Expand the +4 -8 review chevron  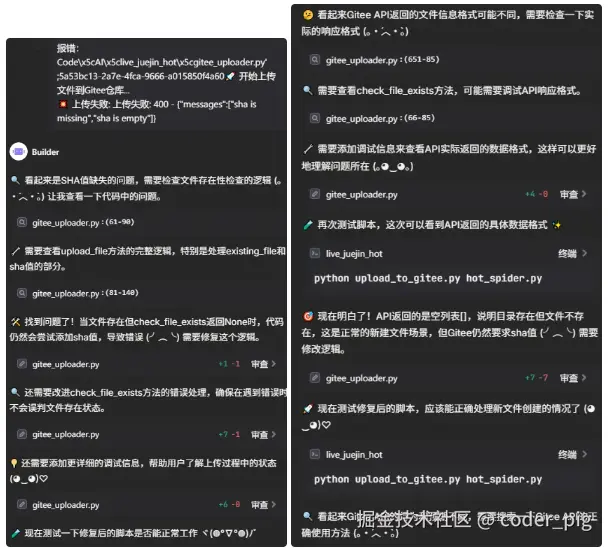click(x=584, y=194)
